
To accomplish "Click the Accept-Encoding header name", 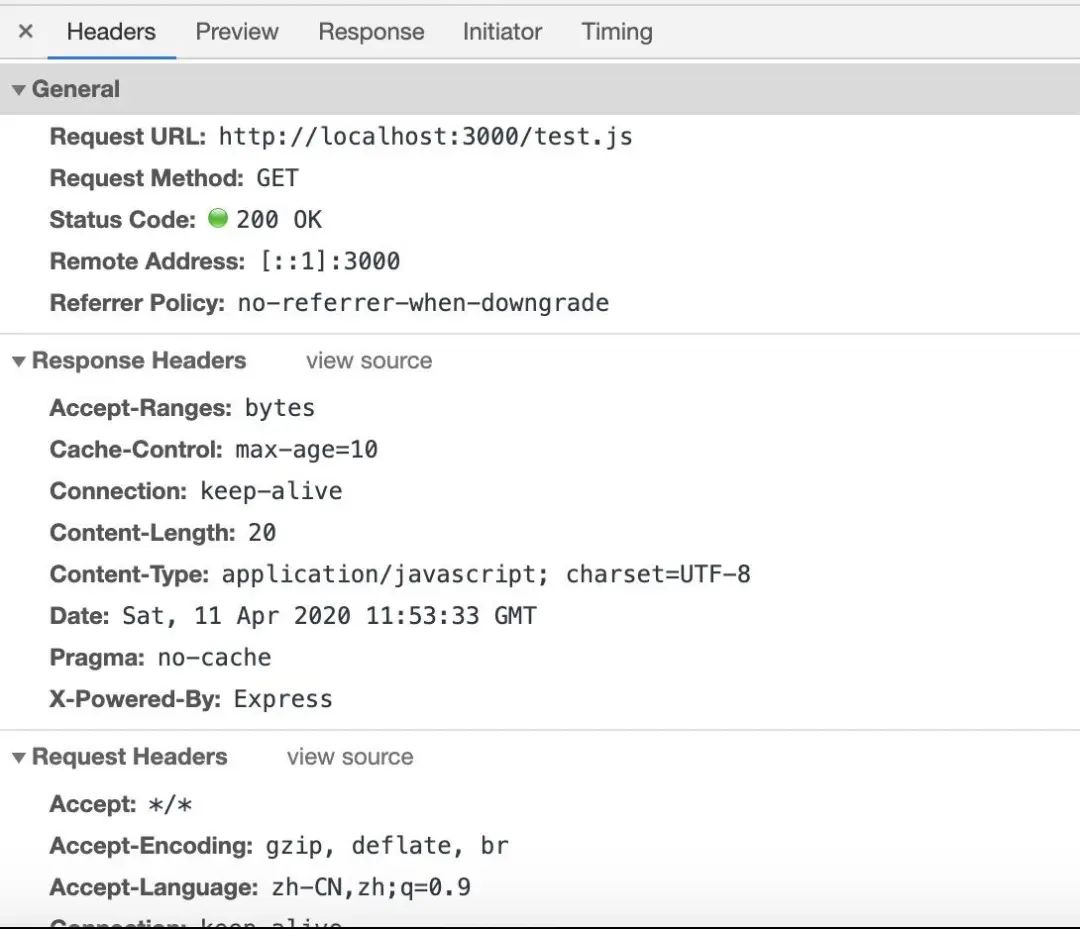I will (152, 846).
